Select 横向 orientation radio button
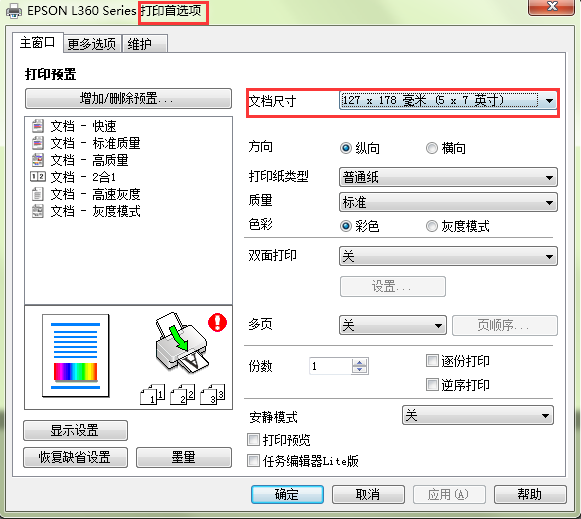 431,148
